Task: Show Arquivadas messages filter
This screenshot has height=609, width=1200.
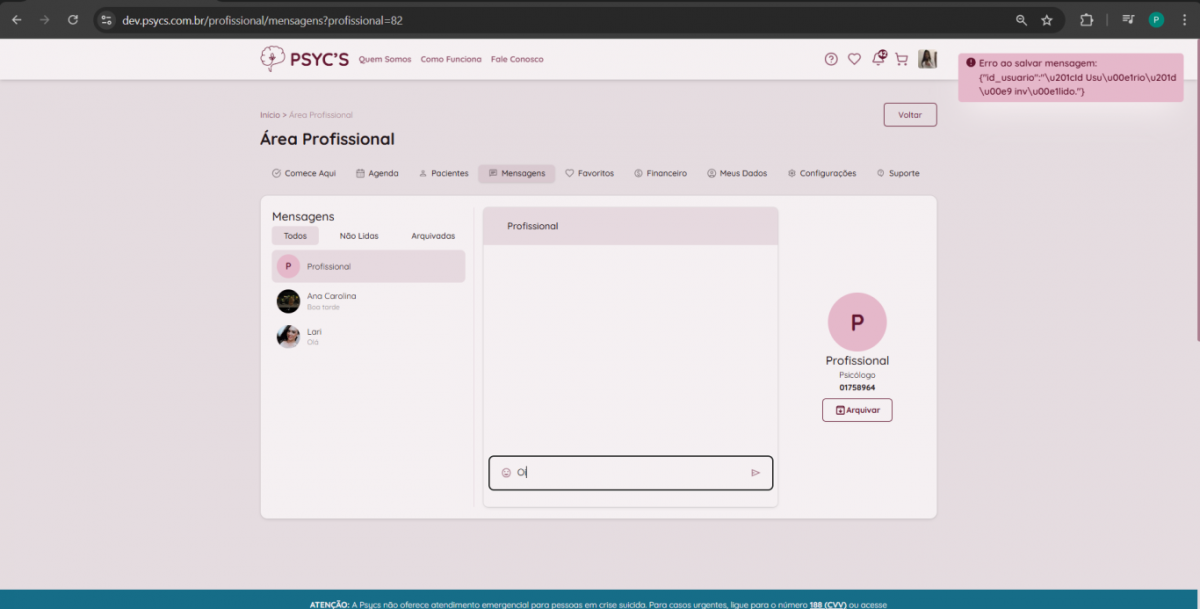Action: pos(433,236)
